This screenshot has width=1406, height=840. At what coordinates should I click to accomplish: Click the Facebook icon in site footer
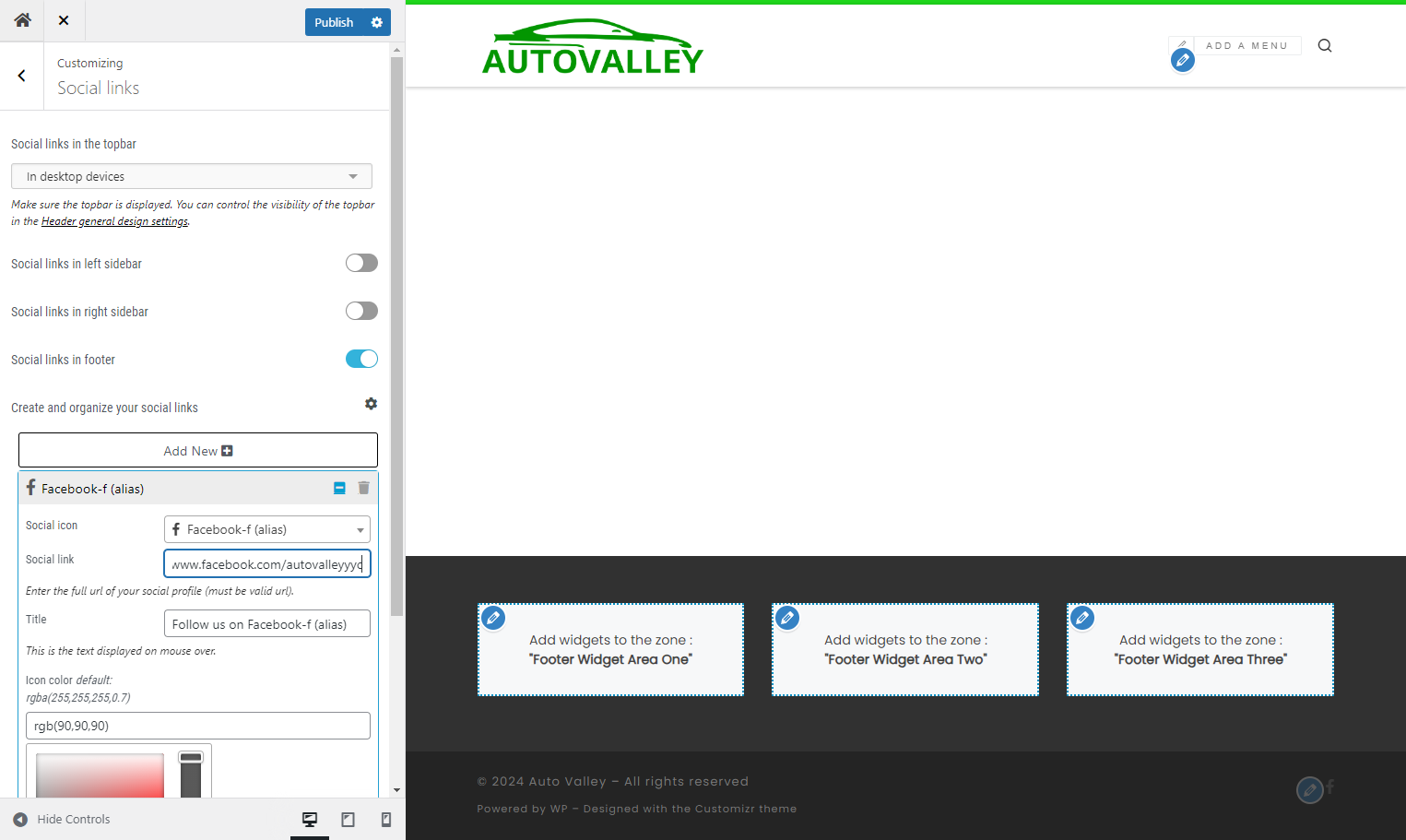[1330, 787]
